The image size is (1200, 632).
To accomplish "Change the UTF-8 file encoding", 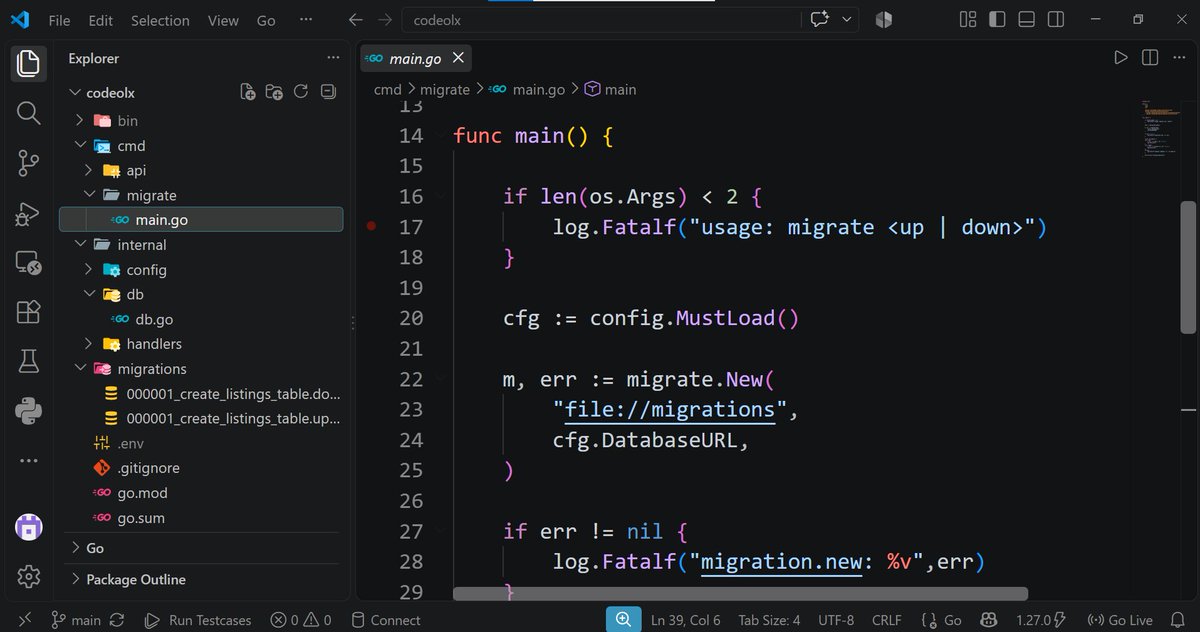I will 836,620.
